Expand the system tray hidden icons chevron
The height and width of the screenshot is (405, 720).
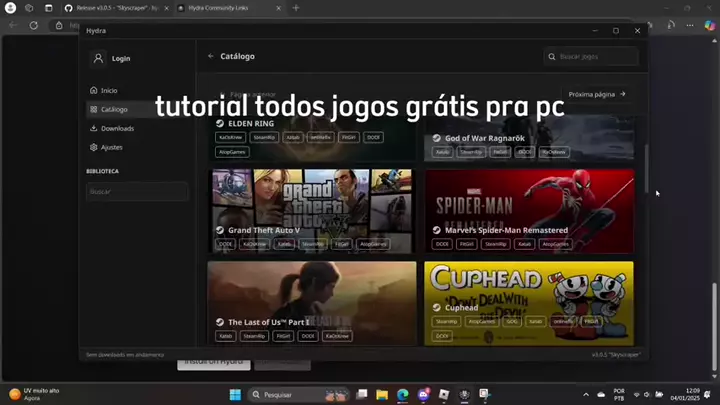586,395
